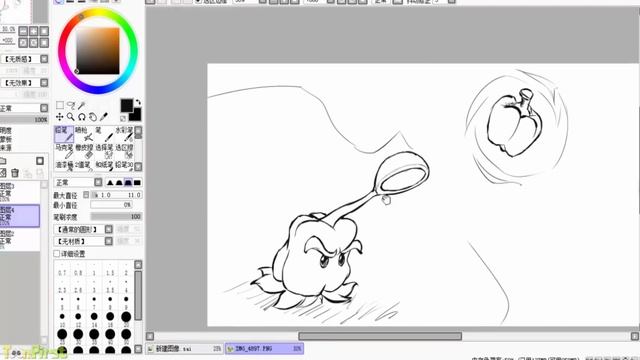Select layer 图层3 in the layer list

pos(20,192)
